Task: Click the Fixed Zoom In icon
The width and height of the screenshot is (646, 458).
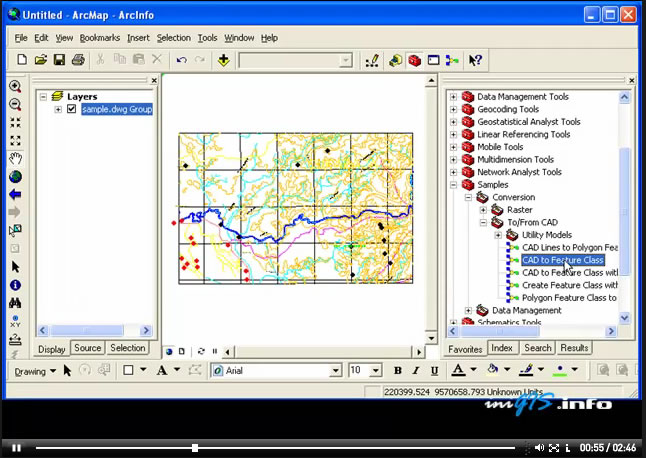Action: (15, 122)
